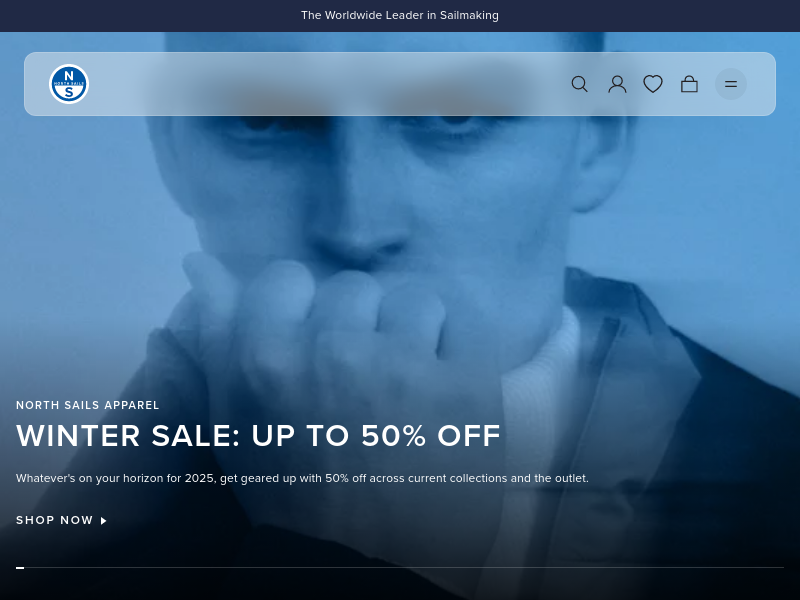Click the Worldwide Leader in Sailmaking announcement
Screen dimensions: 800x600
(x=399, y=15)
